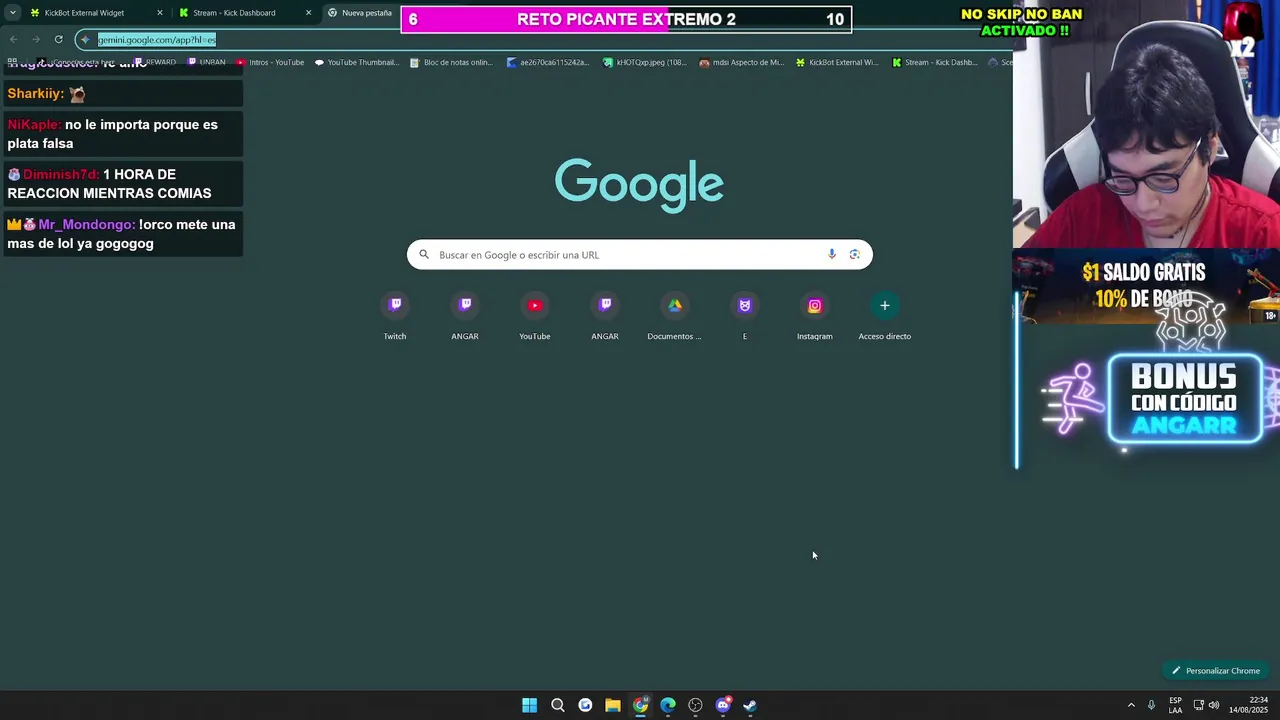Close the Stream - Kick Dashboard tab

point(308,13)
